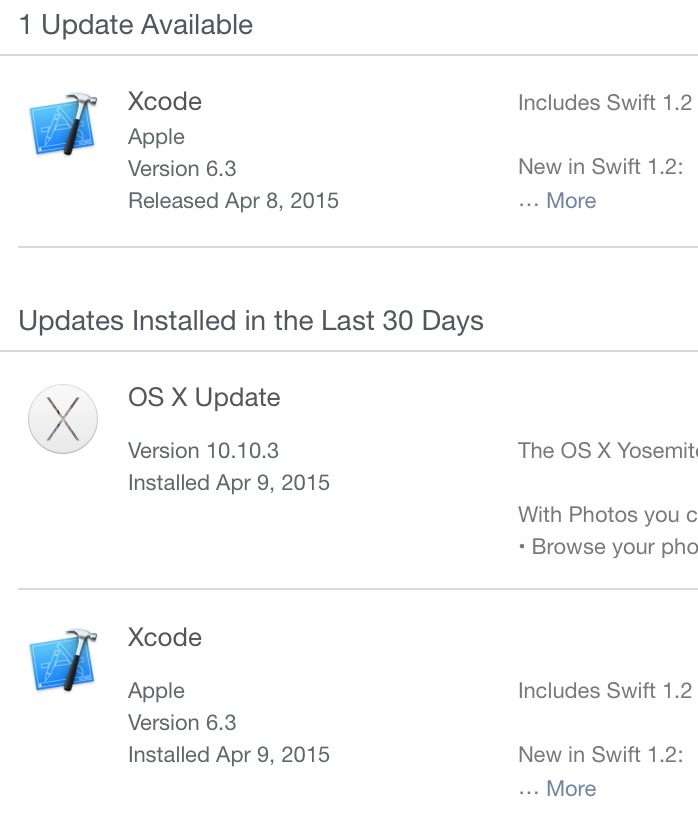
Task: Open the OS X Update title
Action: pos(204,398)
